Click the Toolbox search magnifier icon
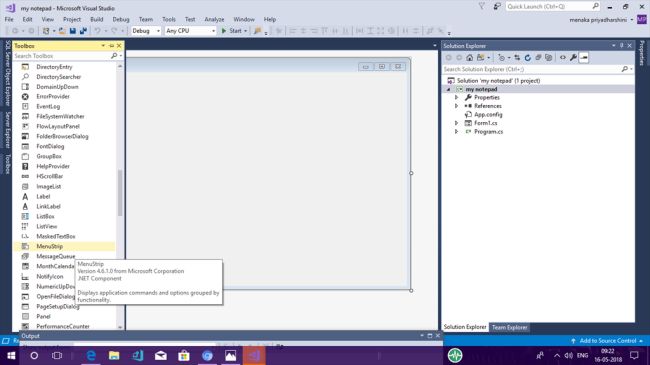This screenshot has height=365, width=650. (x=114, y=56)
